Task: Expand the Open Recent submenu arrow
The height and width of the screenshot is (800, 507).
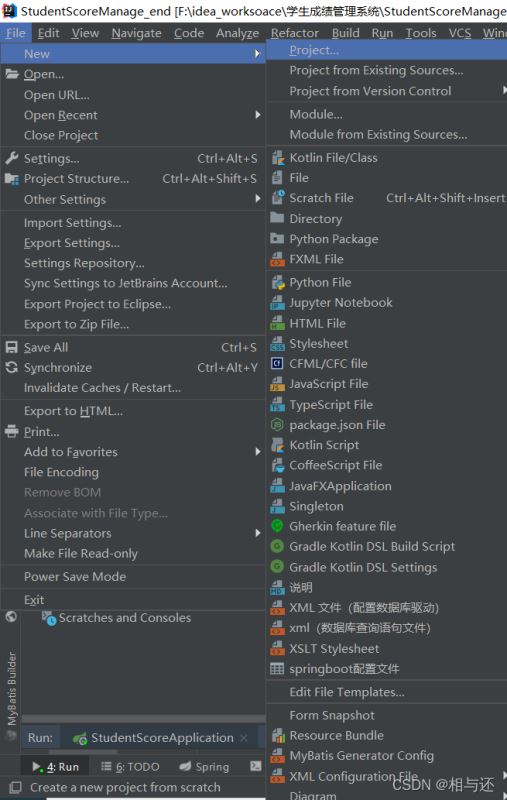Action: click(258, 115)
